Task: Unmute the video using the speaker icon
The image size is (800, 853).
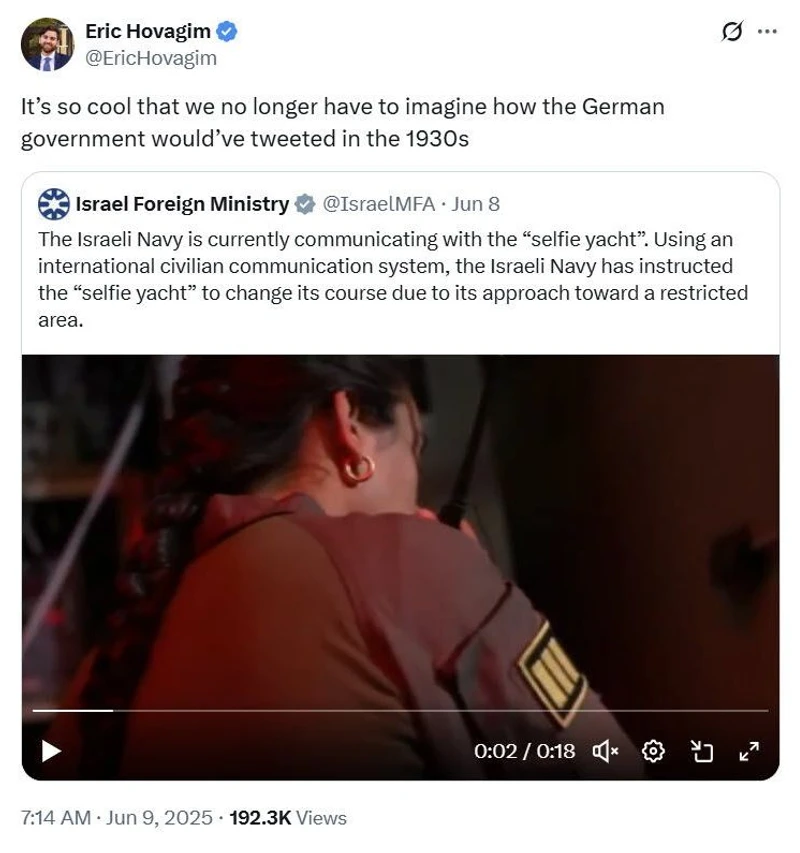Action: point(605,751)
